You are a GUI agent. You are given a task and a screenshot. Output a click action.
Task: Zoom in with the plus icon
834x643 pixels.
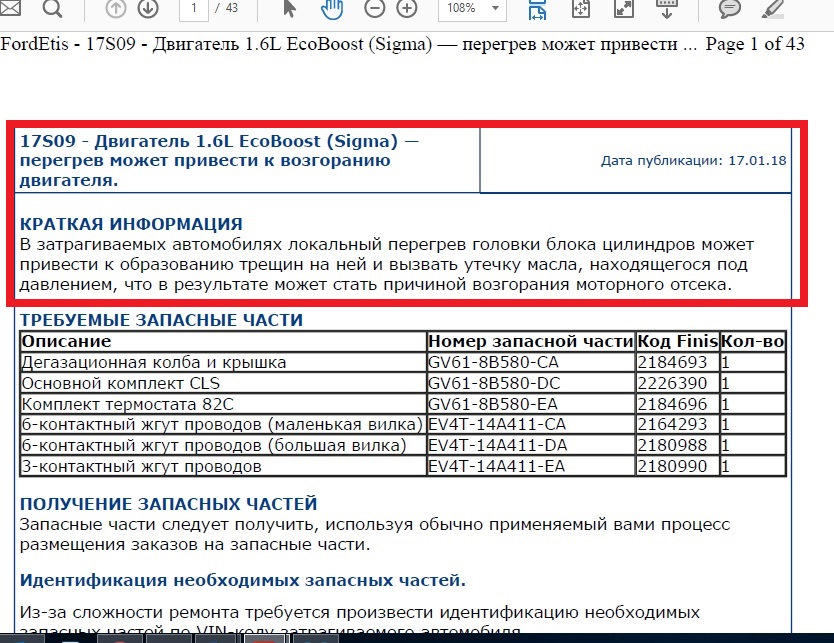pos(407,8)
